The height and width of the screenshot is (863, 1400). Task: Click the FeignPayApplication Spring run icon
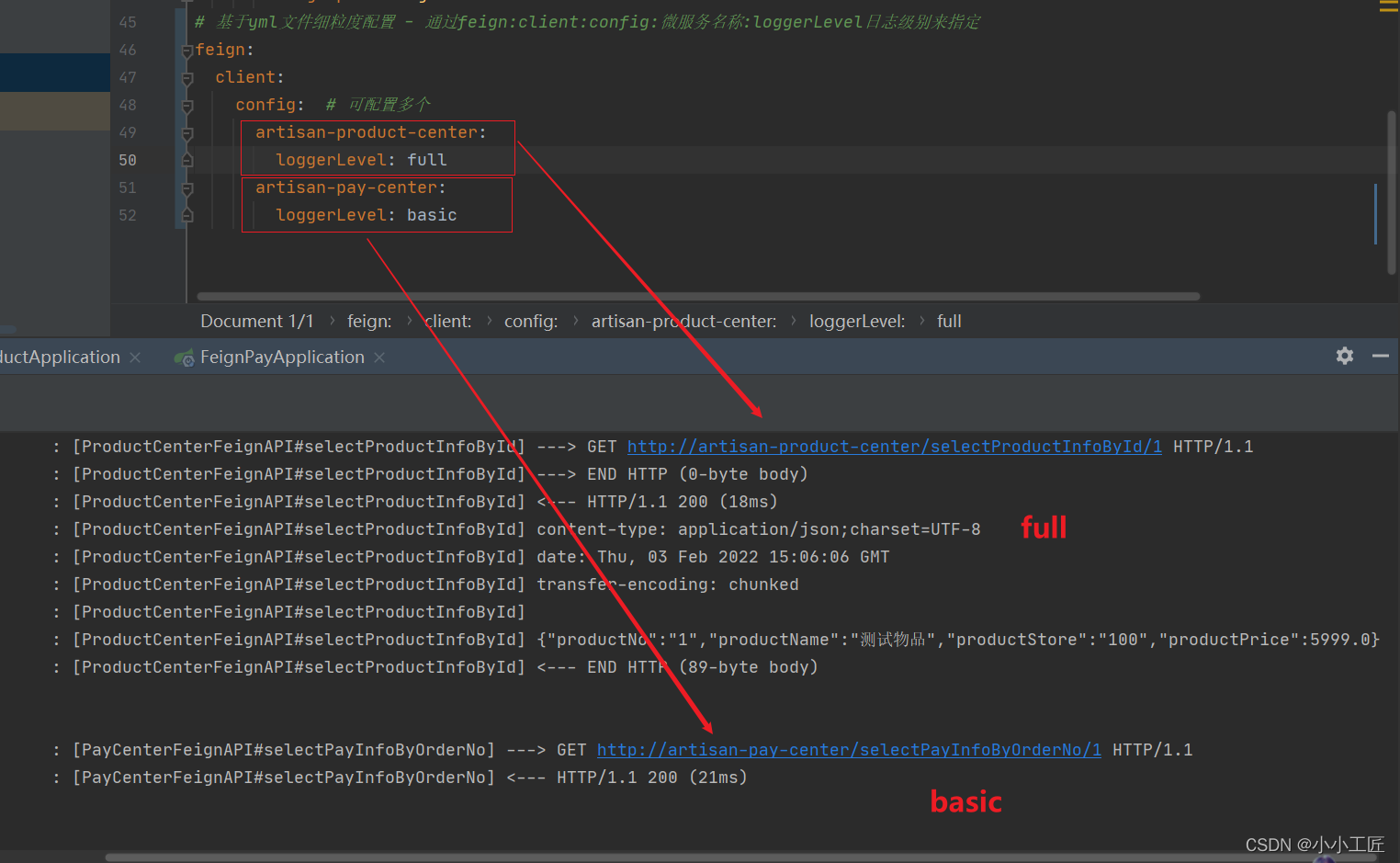tap(184, 358)
